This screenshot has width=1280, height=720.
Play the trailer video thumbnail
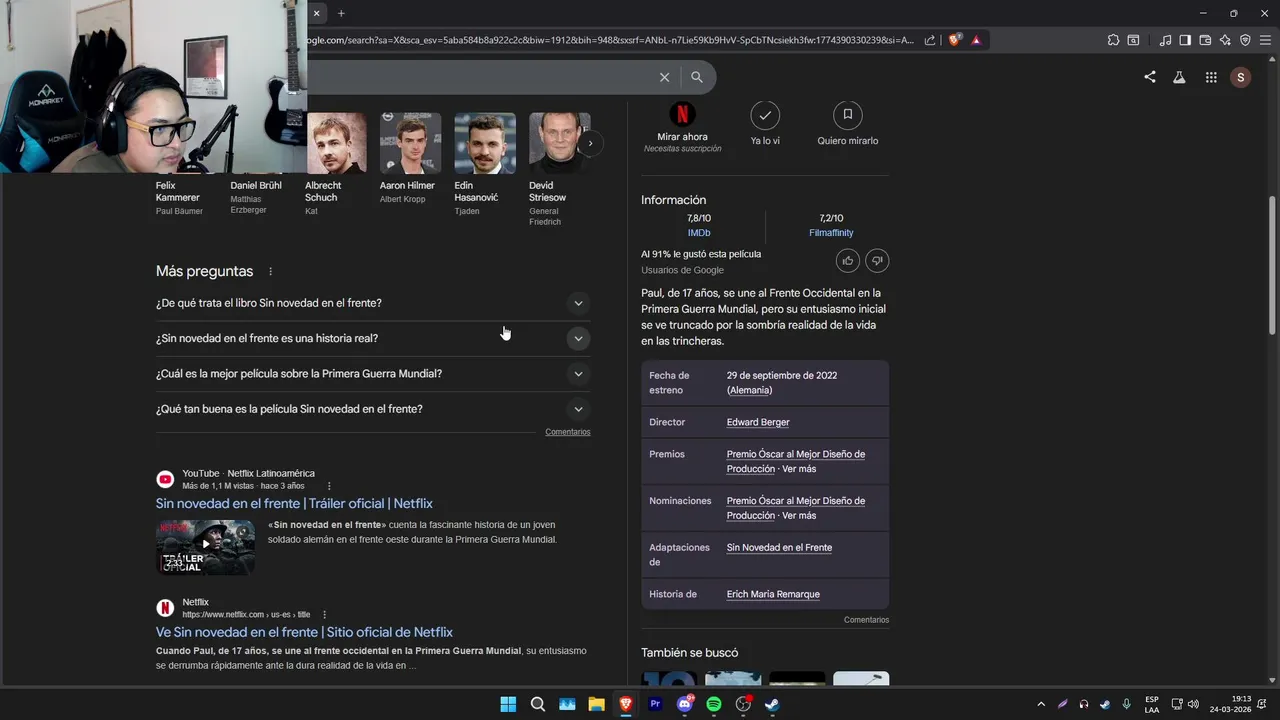pos(205,547)
